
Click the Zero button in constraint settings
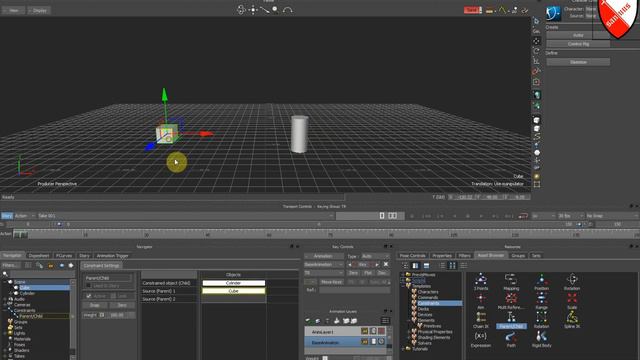(x=122, y=305)
